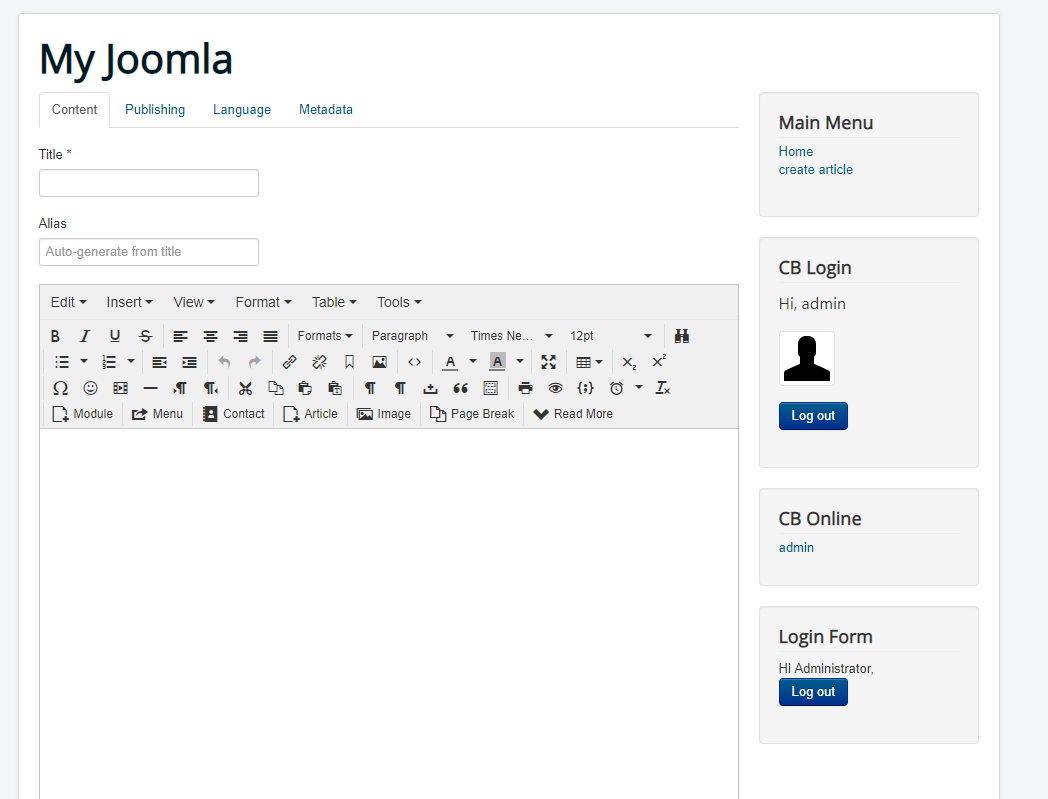Expand the numbered list style arrow
The width and height of the screenshot is (1048, 799).
(x=131, y=362)
